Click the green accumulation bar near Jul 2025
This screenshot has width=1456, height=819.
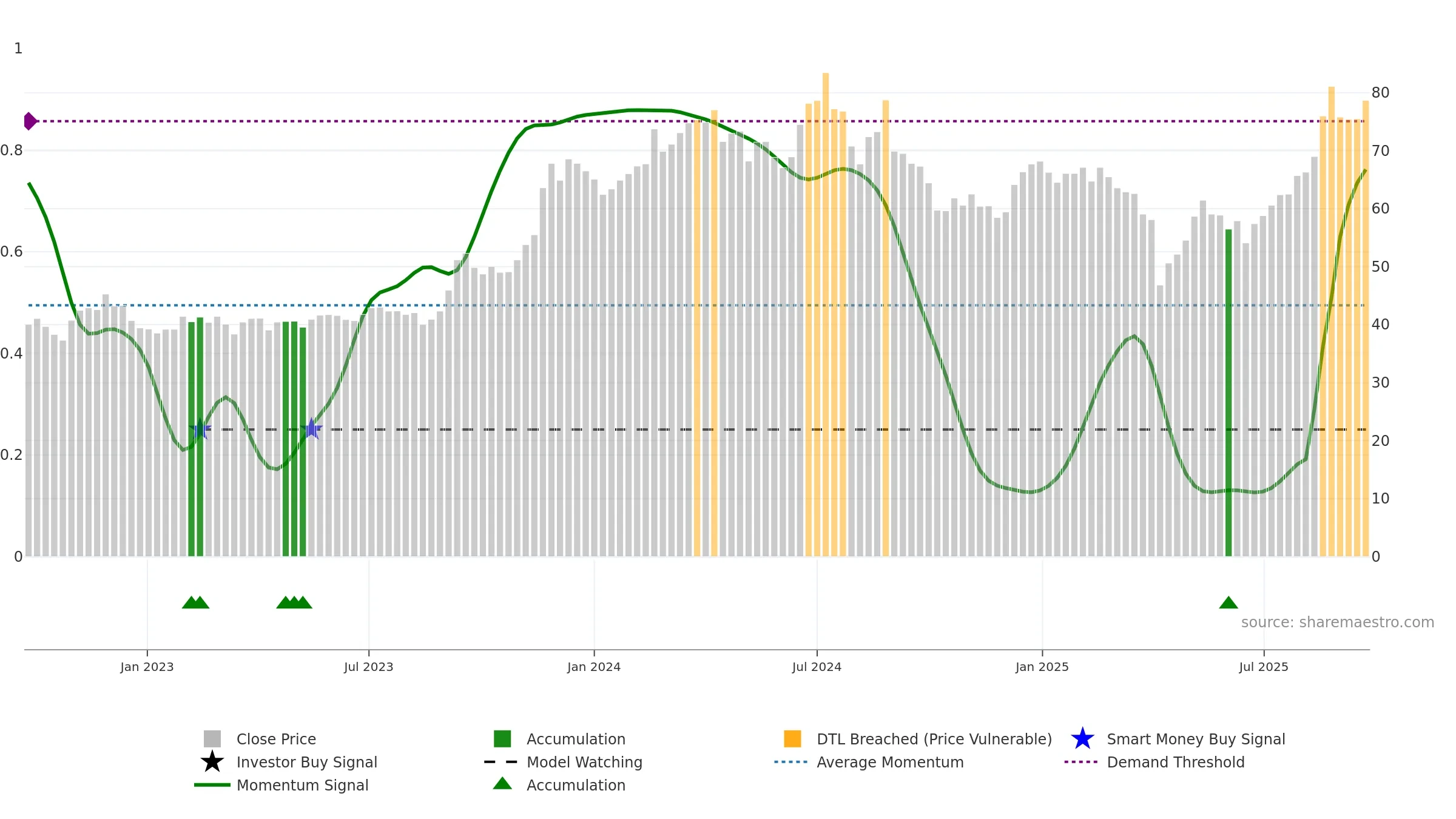point(1228,393)
